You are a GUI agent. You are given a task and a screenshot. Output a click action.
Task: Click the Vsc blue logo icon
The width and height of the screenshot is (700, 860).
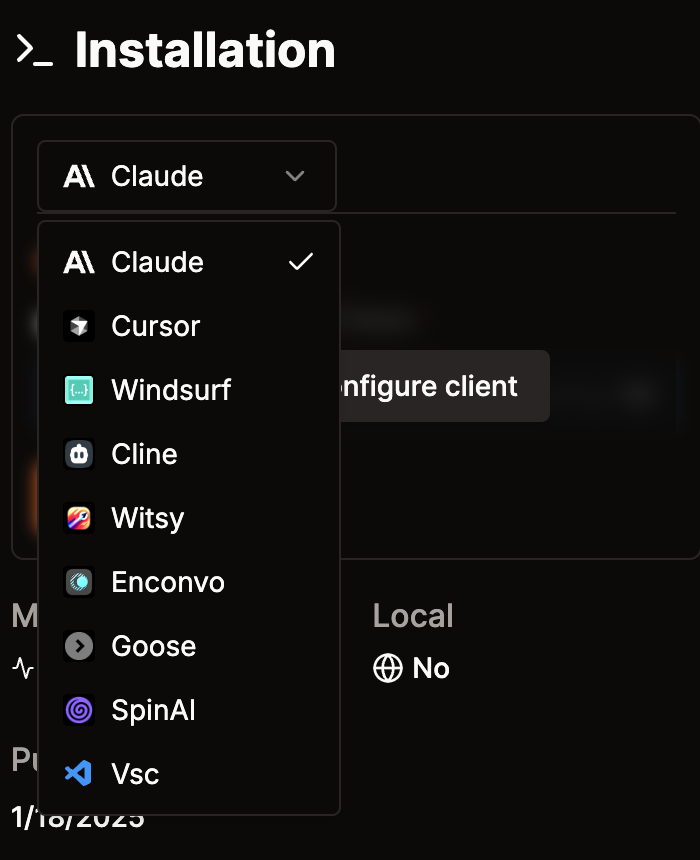click(x=79, y=774)
